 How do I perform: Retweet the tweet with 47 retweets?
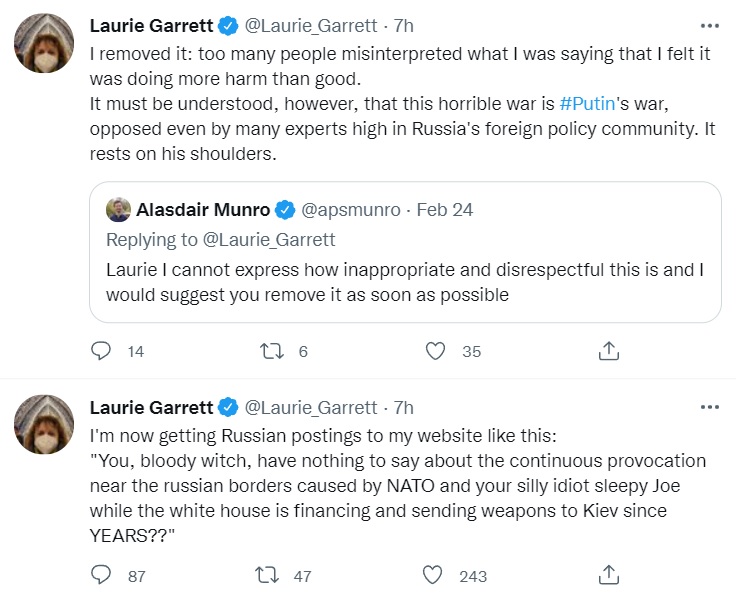(x=267, y=575)
